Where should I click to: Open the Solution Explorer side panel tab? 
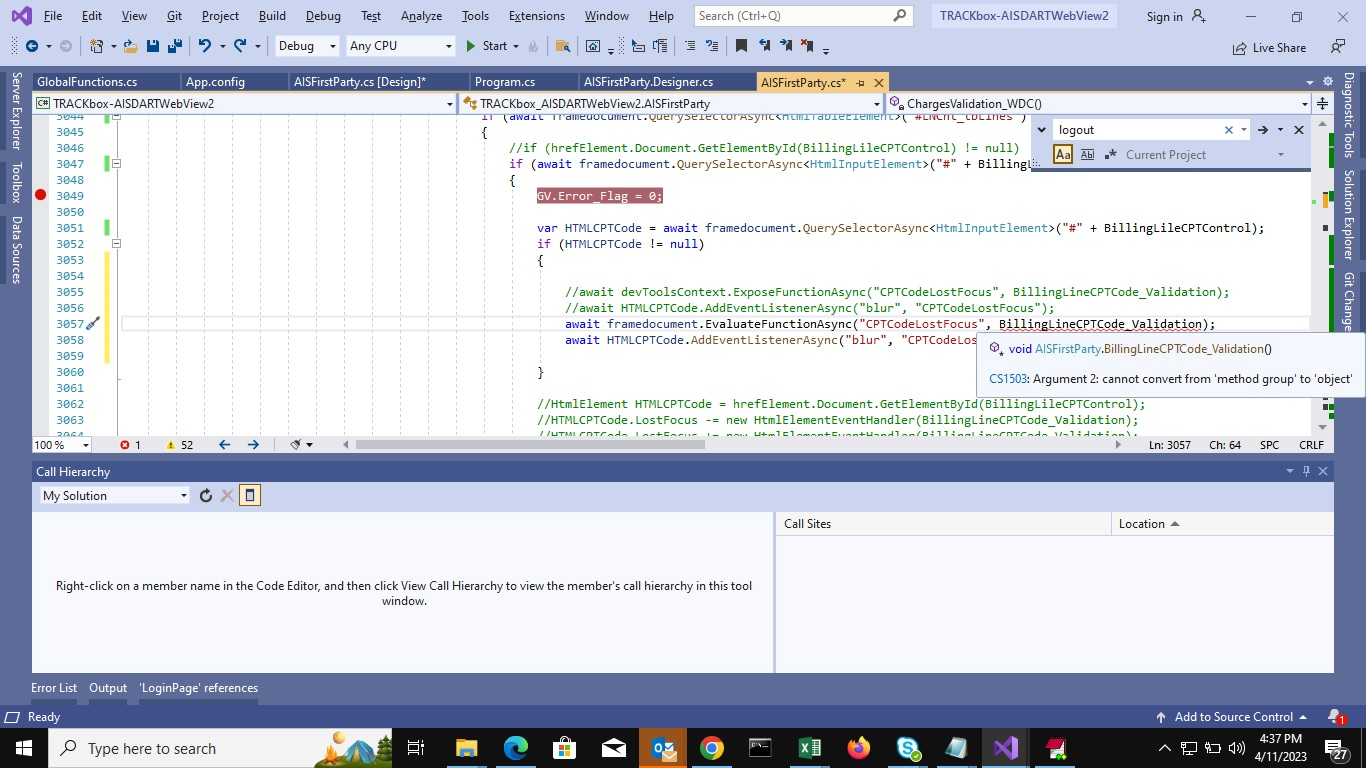pos(1348,214)
